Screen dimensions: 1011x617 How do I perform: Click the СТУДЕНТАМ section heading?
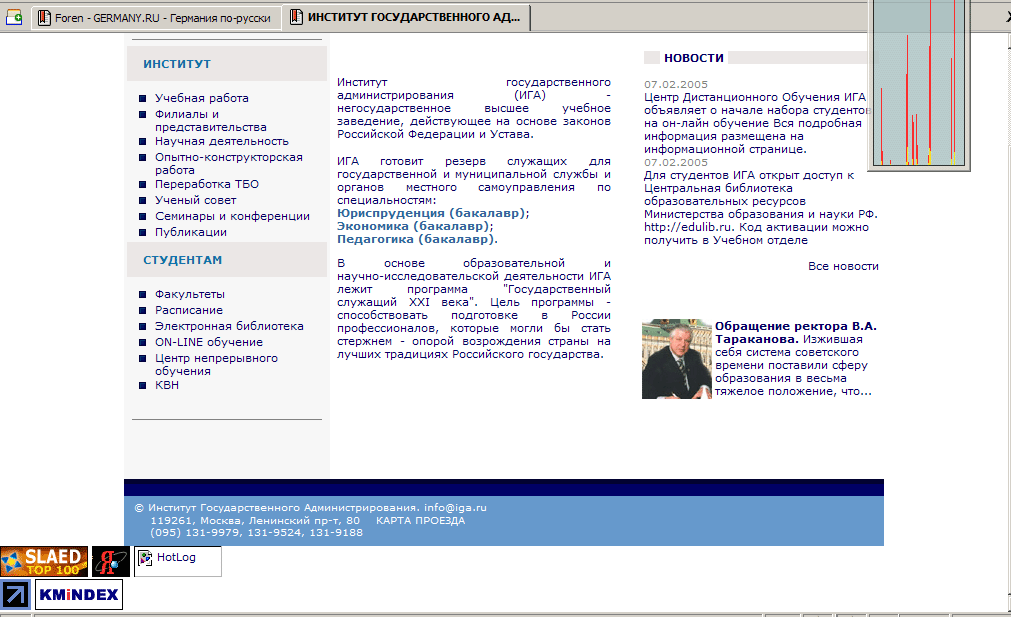(182, 260)
